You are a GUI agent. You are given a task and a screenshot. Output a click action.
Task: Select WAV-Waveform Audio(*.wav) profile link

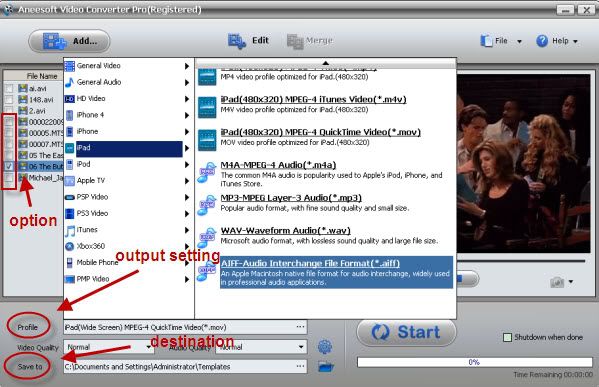pyautogui.click(x=285, y=231)
